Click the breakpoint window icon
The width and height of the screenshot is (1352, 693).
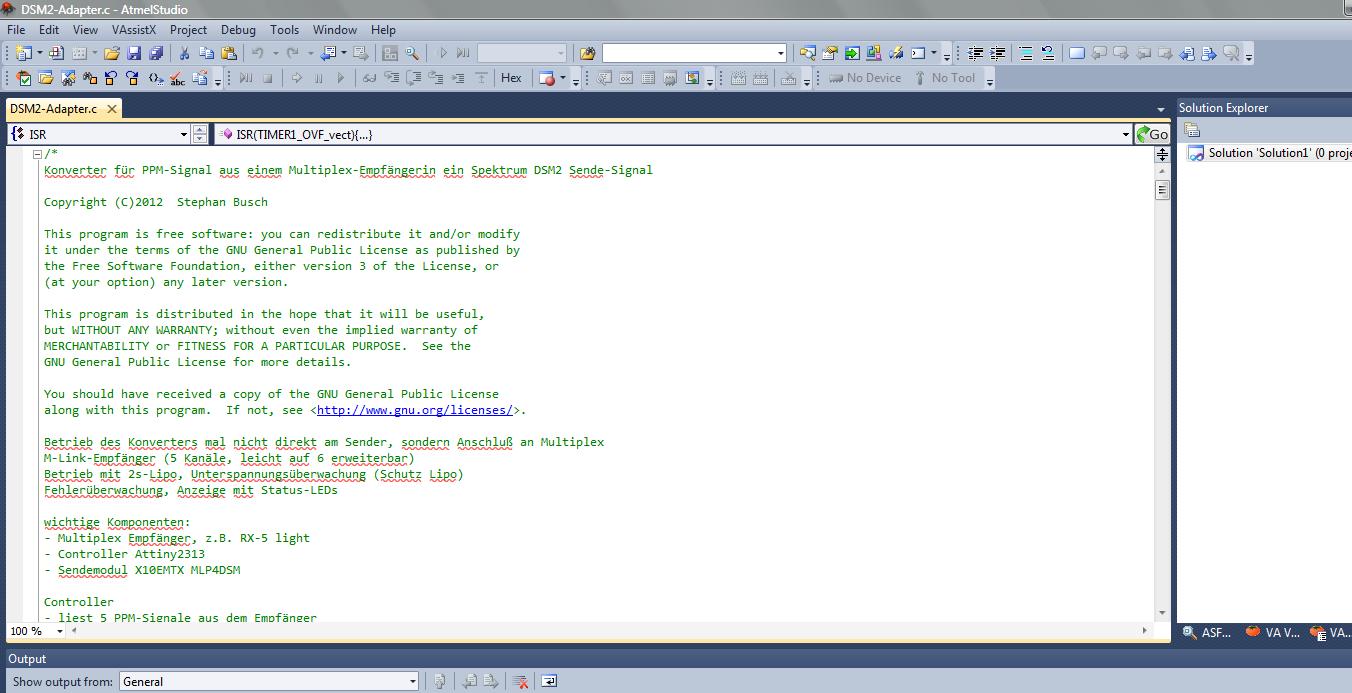[547, 78]
